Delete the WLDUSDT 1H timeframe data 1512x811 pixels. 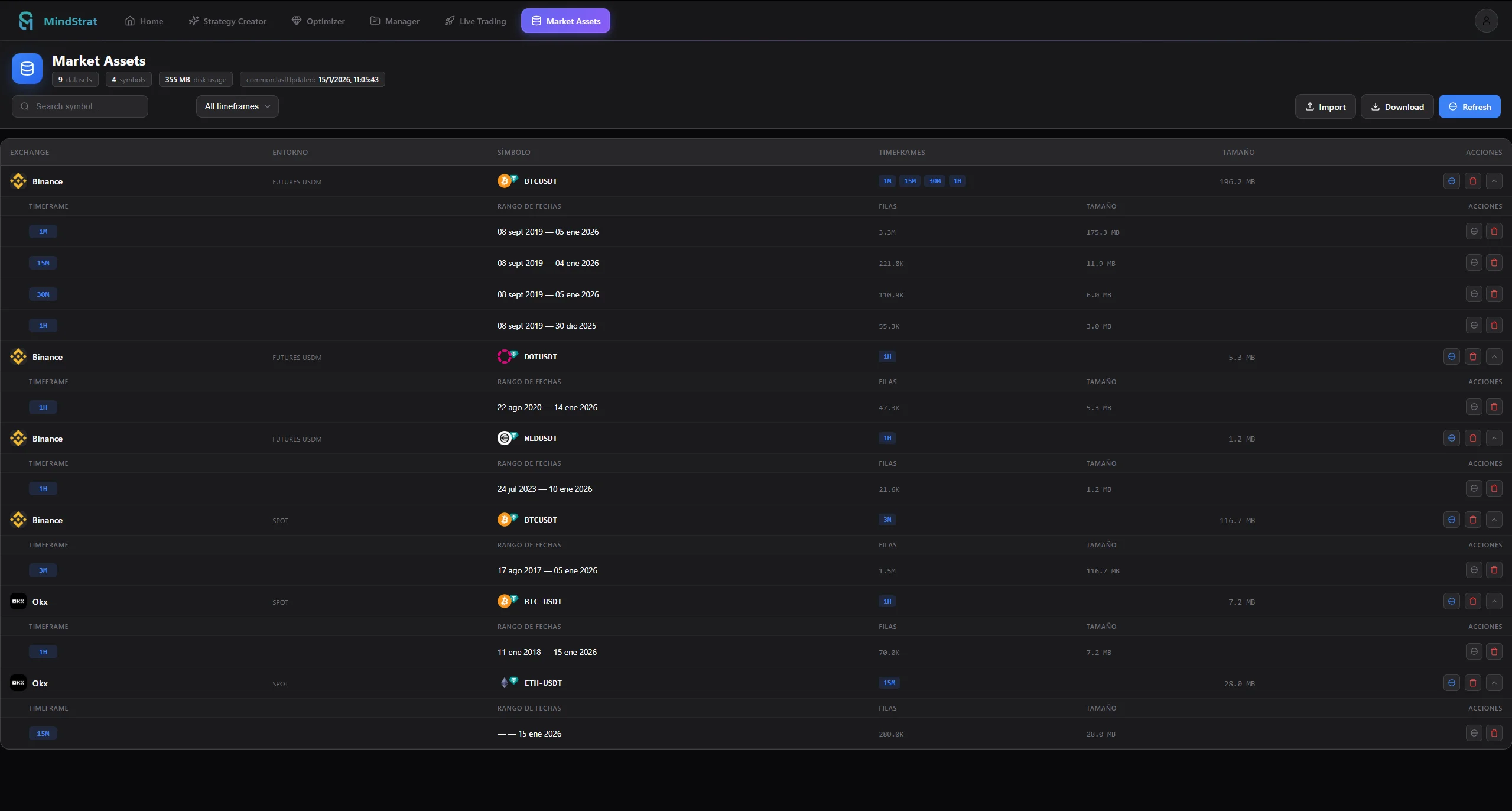click(x=1494, y=488)
